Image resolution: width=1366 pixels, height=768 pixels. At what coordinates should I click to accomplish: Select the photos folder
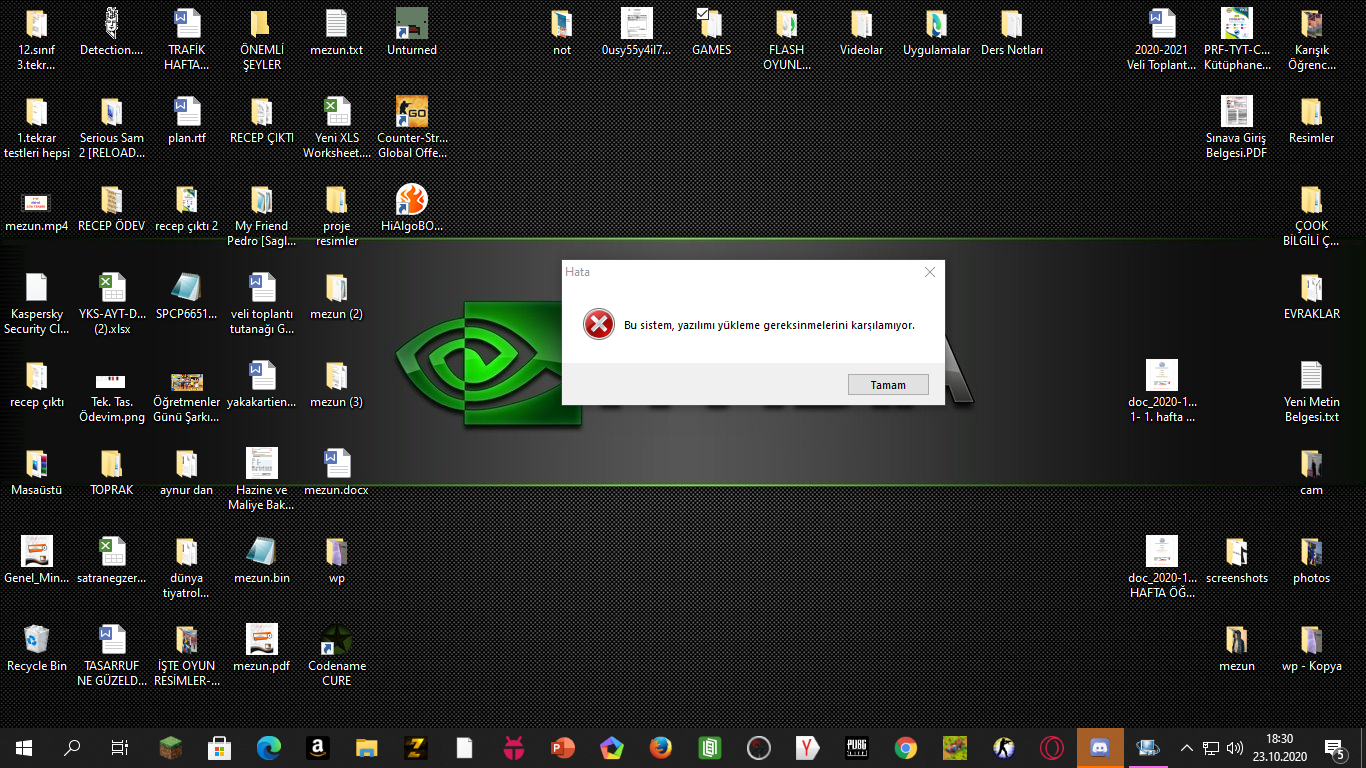pos(1312,560)
